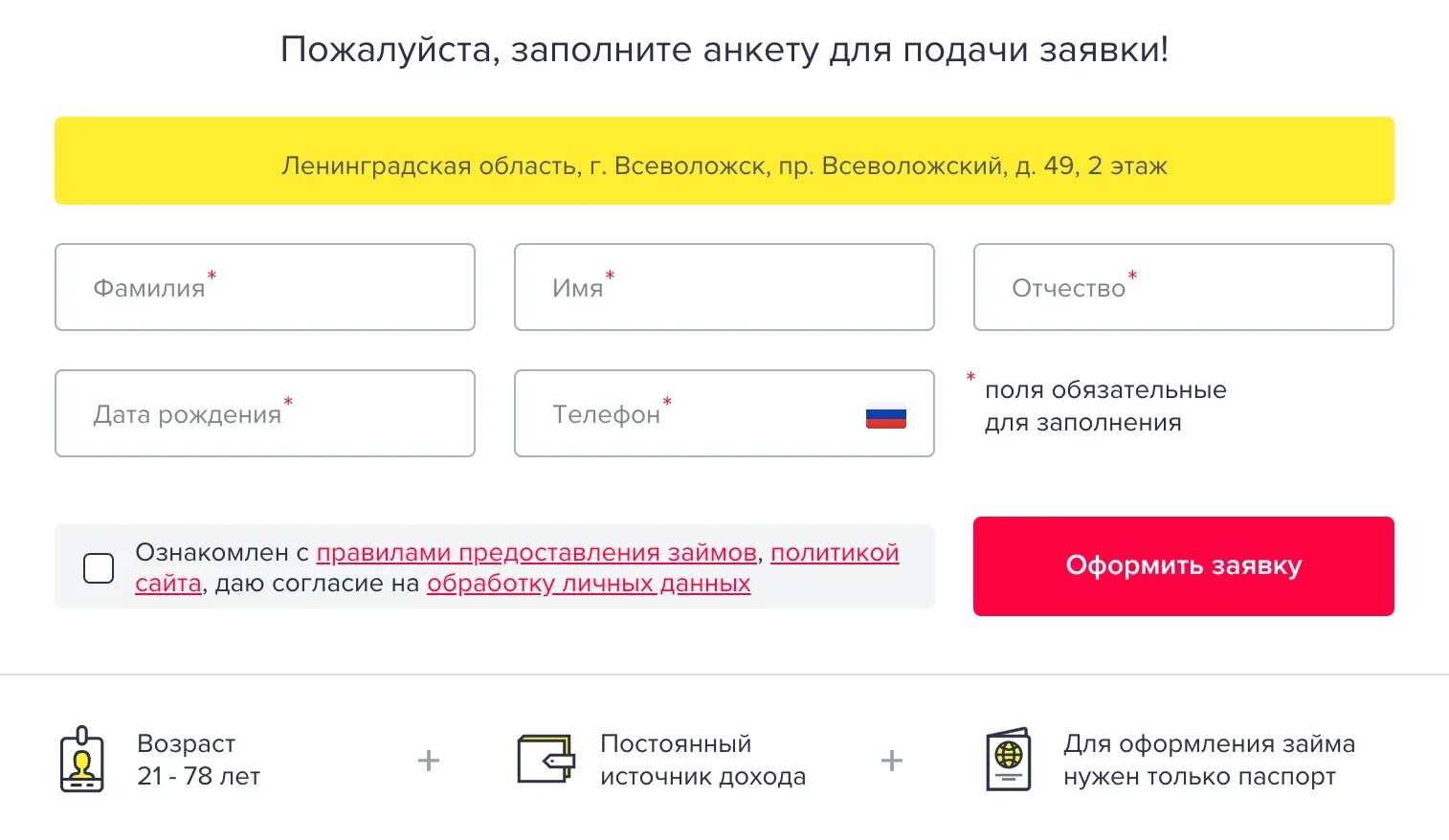
Task: Click Постоянный источник дохода label
Action: click(x=702, y=760)
